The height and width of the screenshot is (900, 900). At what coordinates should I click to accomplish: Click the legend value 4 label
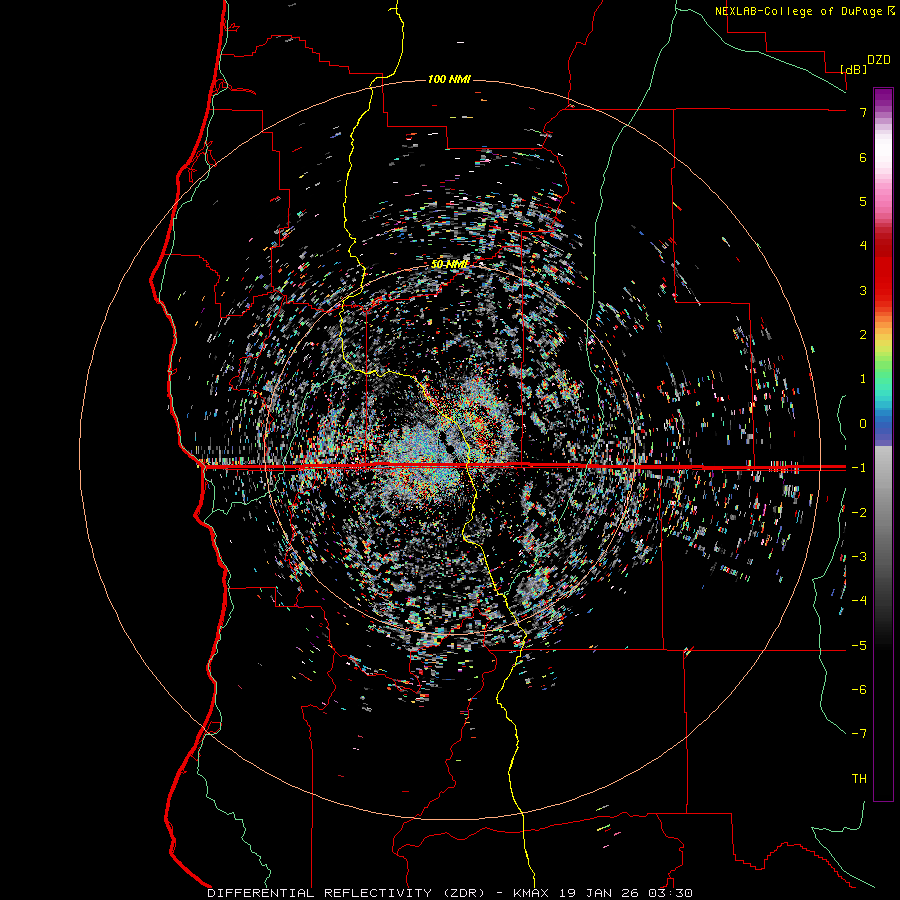pyautogui.click(x=863, y=246)
